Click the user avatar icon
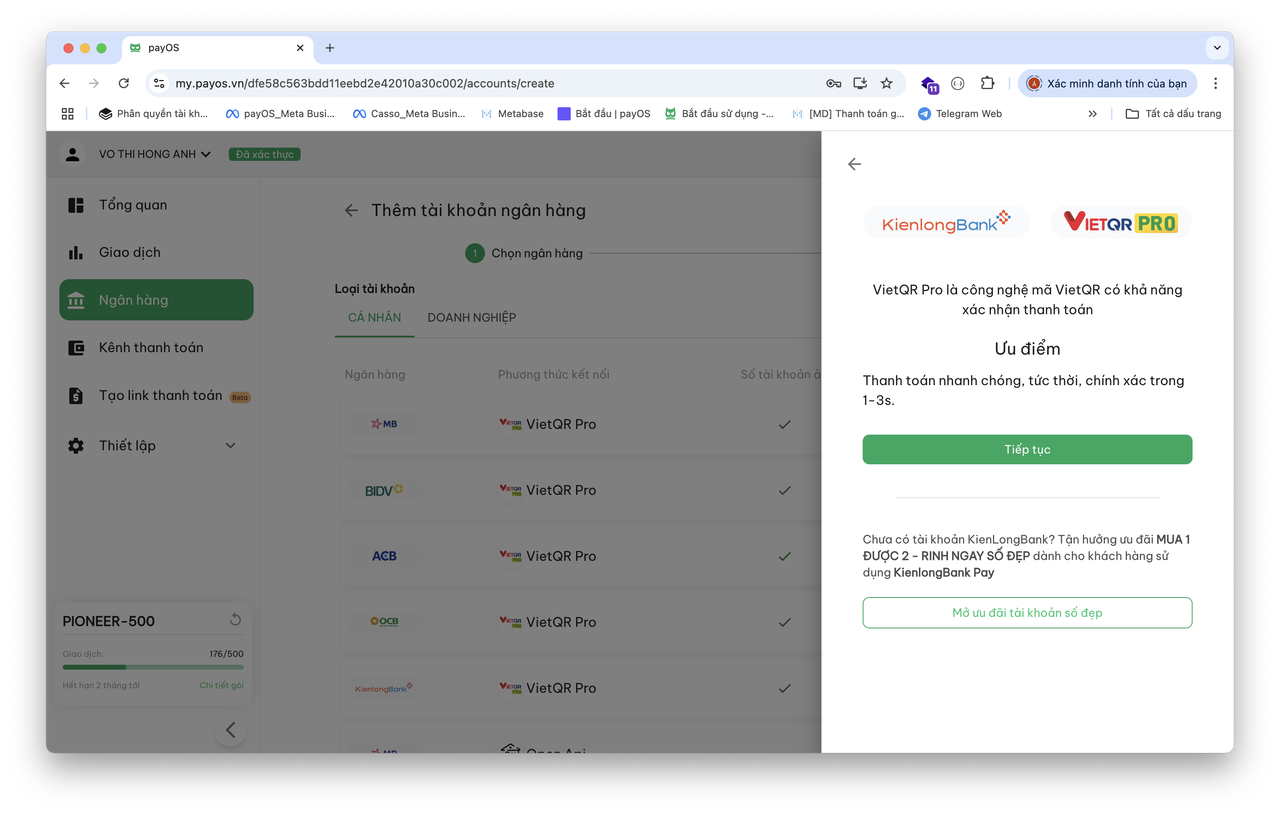1280x814 pixels. pyautogui.click(x=72, y=154)
